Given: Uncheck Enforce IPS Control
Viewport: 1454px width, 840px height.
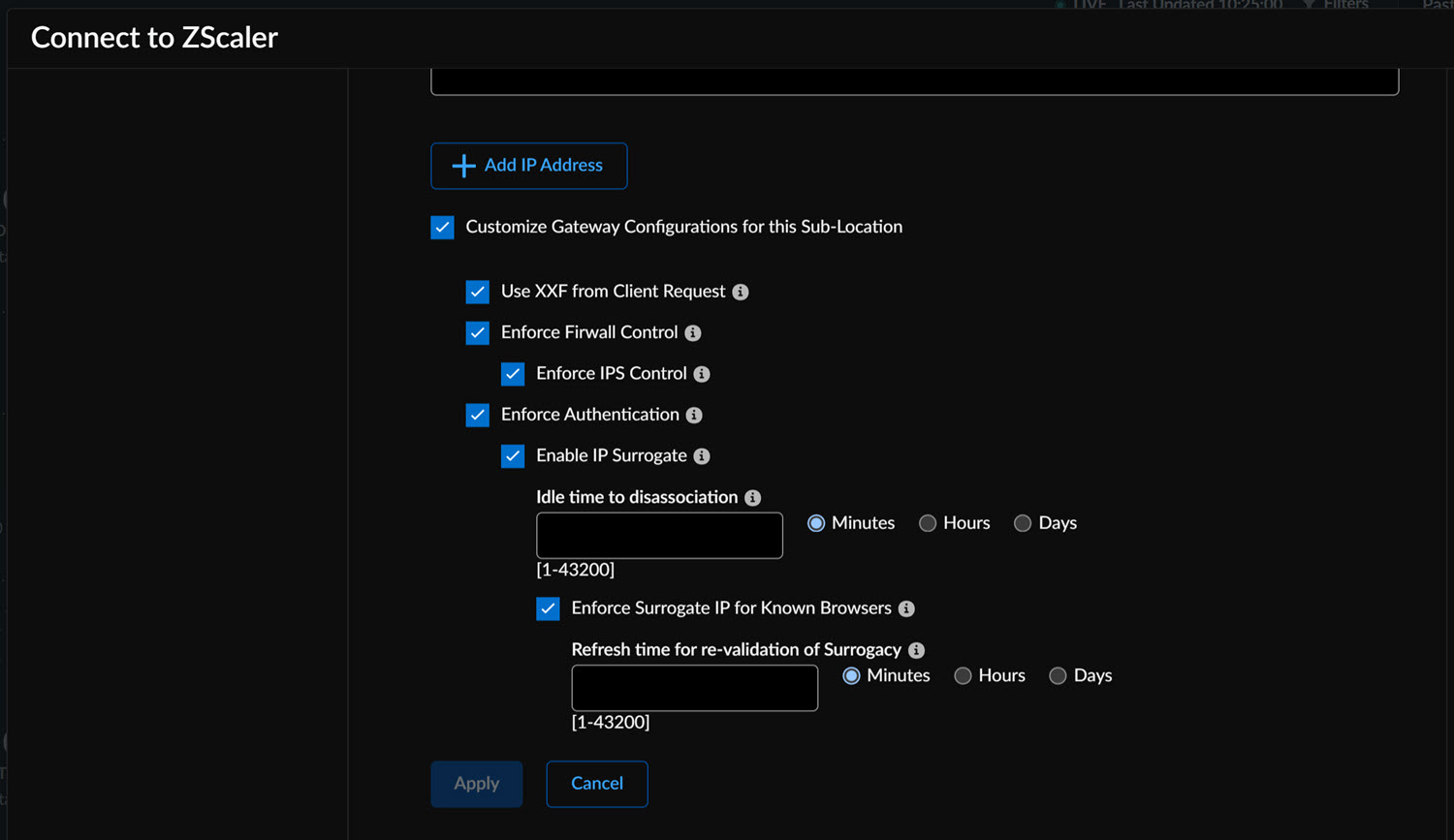Looking at the screenshot, I should [513, 374].
